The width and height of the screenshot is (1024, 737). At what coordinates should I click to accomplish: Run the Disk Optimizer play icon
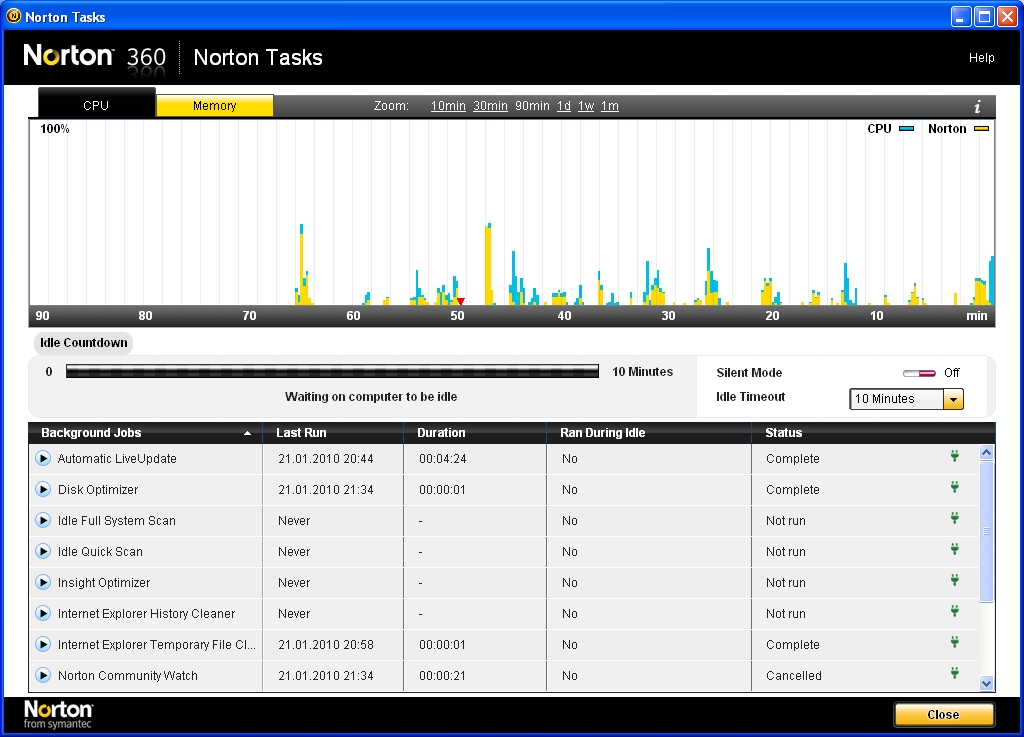point(43,489)
